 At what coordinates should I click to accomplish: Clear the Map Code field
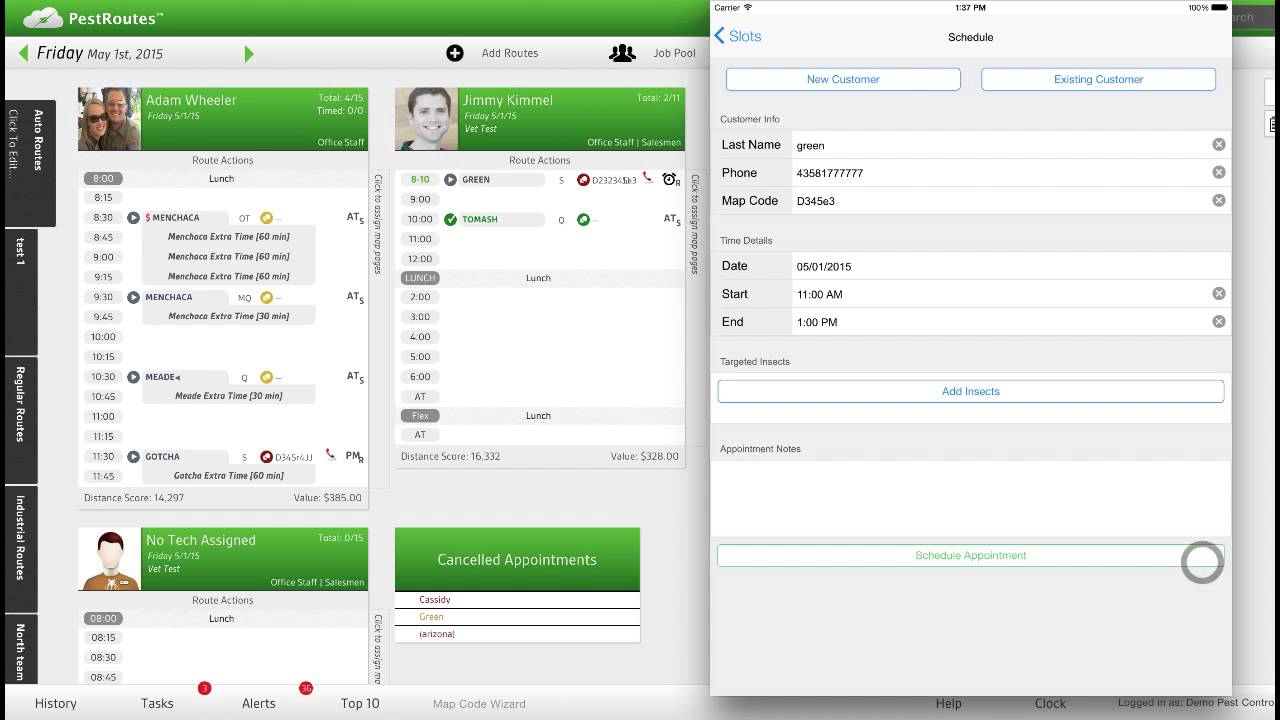pos(1219,201)
